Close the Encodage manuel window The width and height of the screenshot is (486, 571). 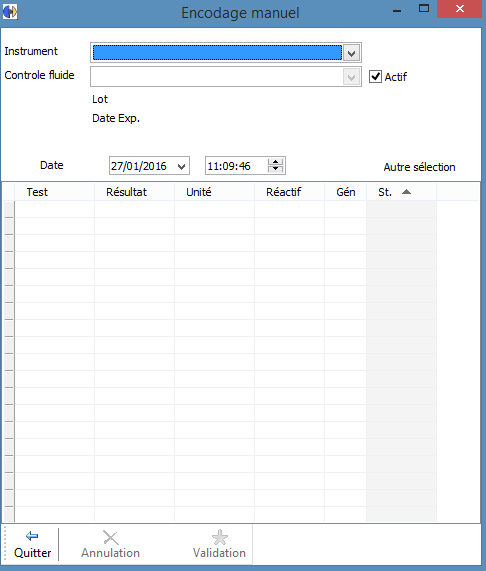(460, 9)
